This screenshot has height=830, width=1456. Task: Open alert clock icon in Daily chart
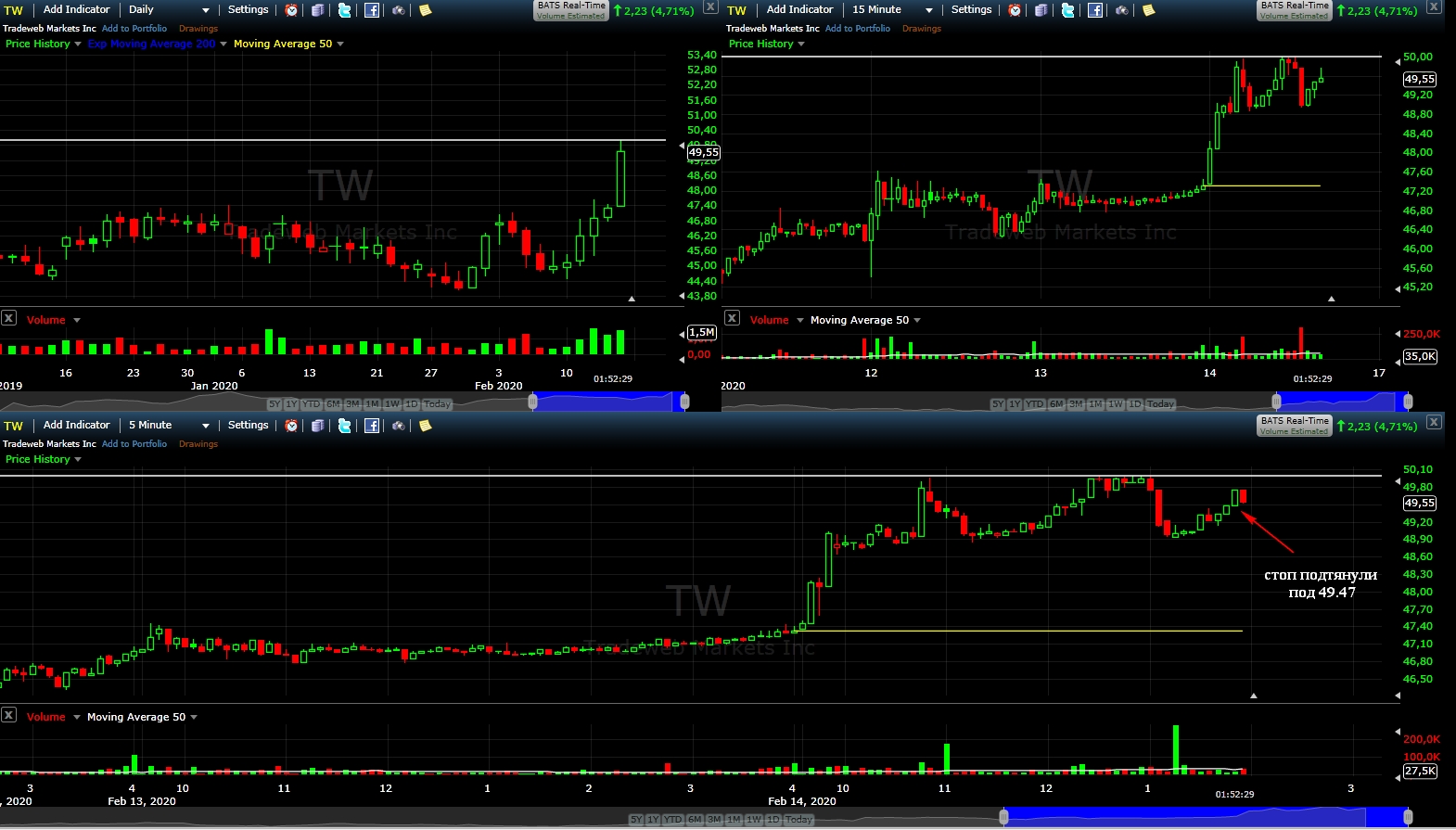coord(291,10)
